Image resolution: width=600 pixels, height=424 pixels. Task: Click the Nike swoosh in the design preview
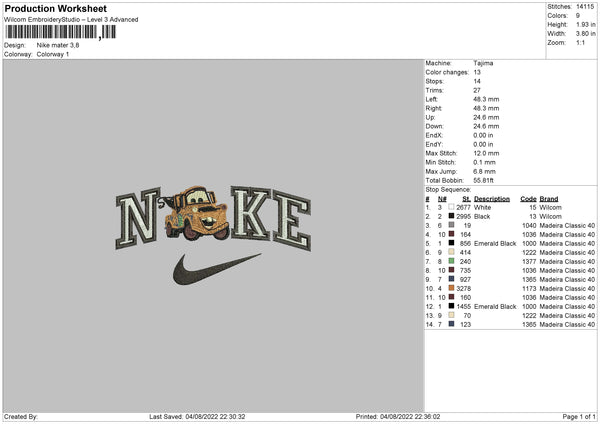[x=217, y=269]
